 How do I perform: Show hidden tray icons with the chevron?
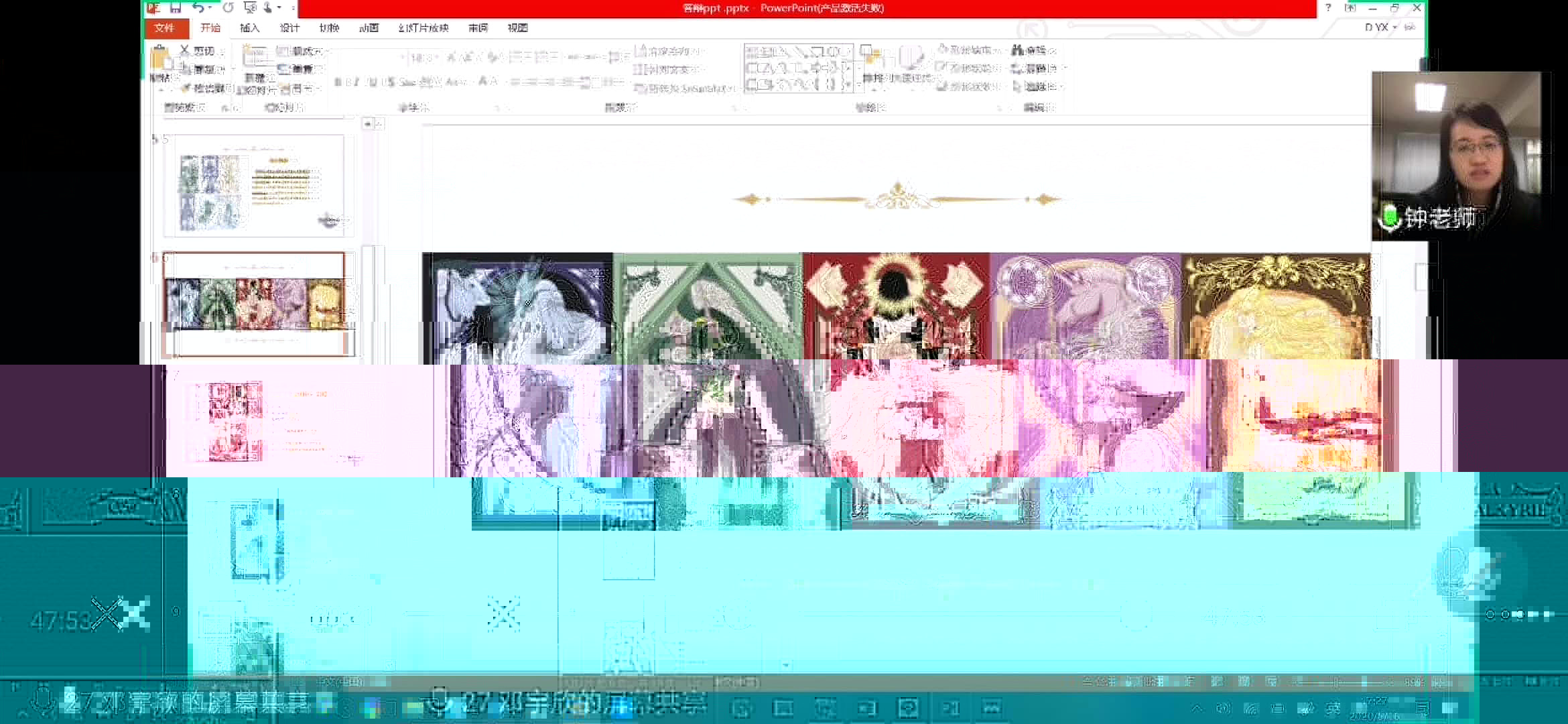pyautogui.click(x=1197, y=708)
